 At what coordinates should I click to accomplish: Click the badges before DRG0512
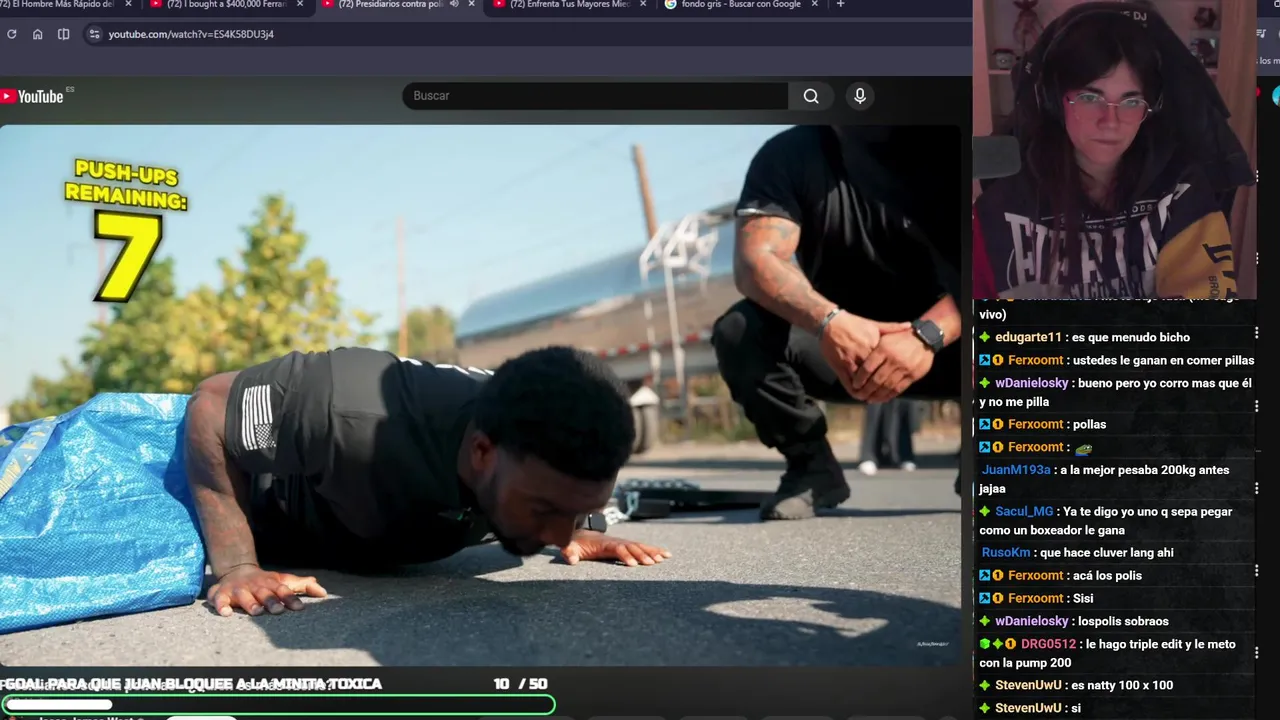click(998, 645)
